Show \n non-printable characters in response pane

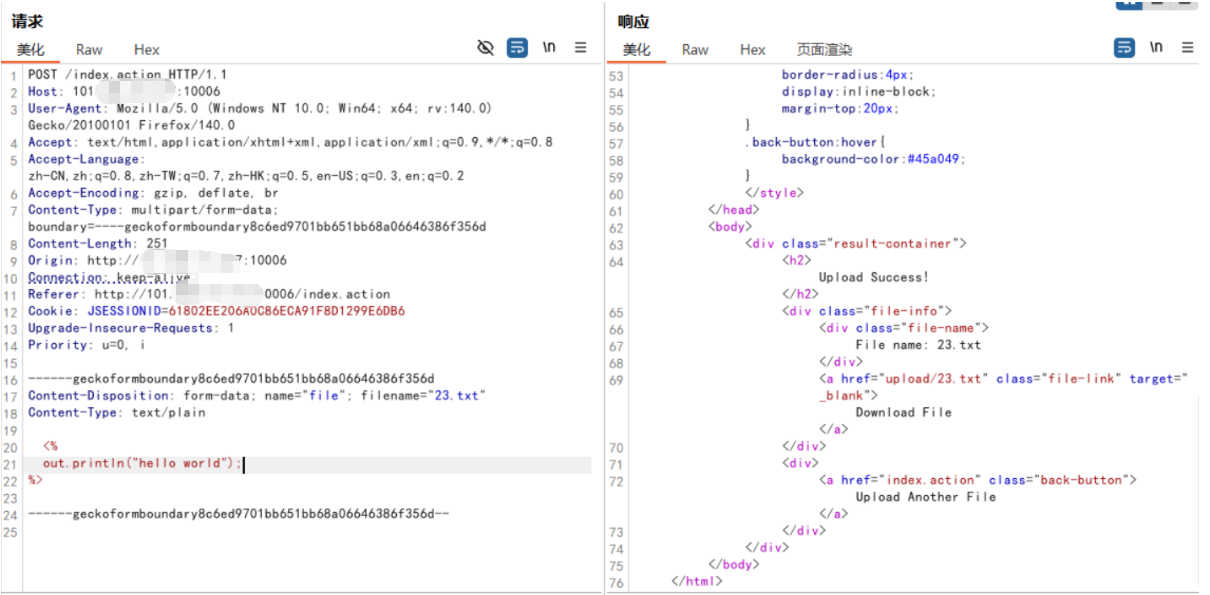coord(1156,48)
